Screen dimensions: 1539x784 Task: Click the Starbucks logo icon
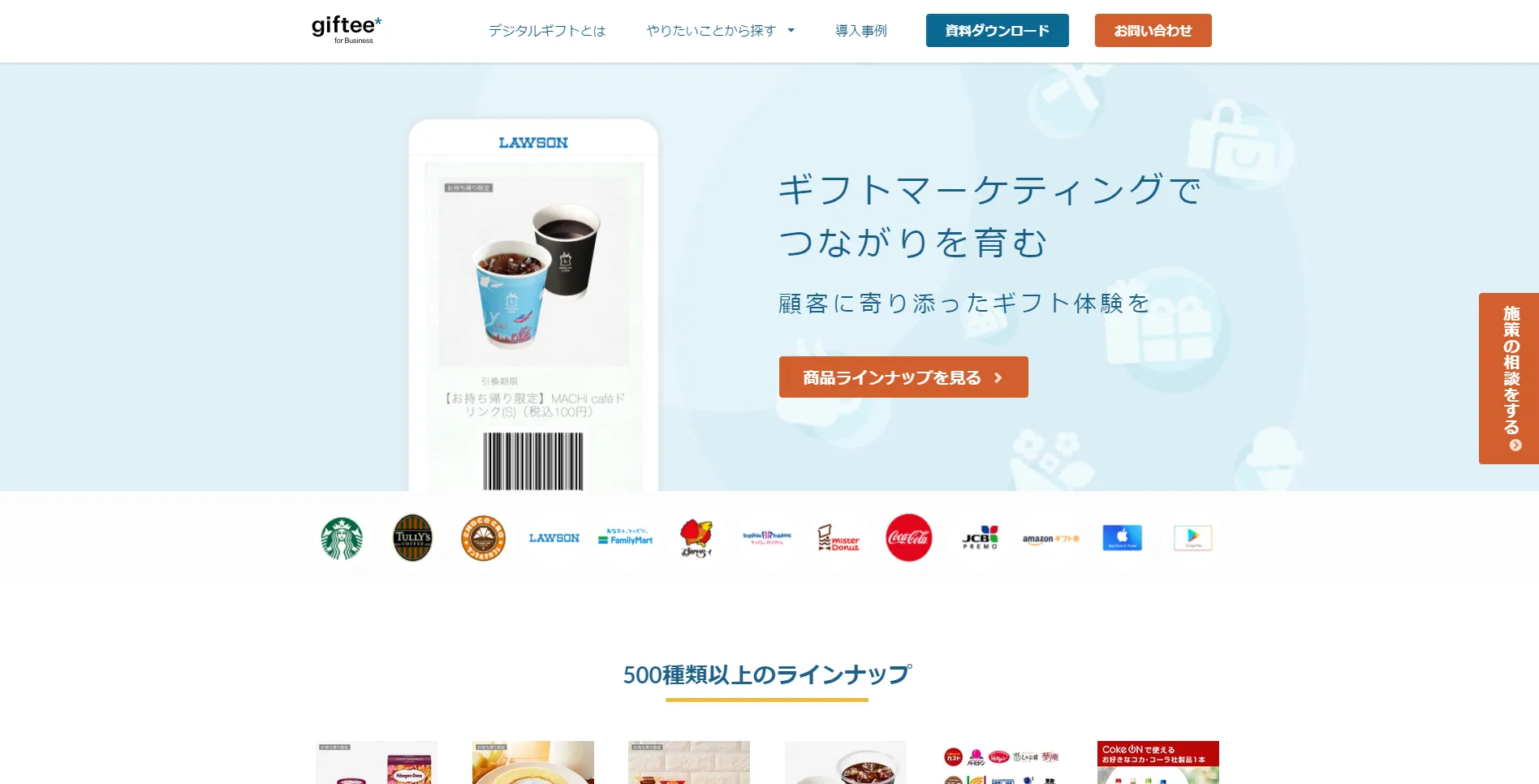[x=342, y=538]
